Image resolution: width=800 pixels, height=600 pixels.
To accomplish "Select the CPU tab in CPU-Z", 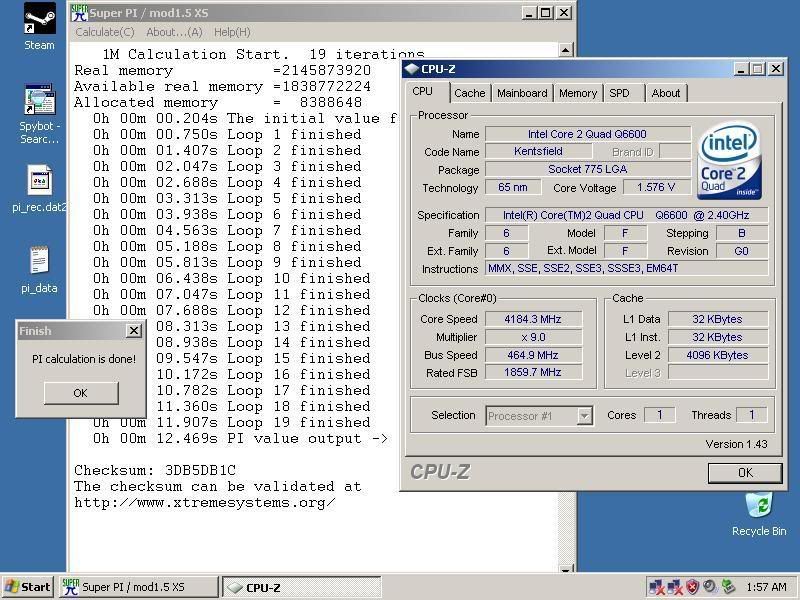I will point(422,91).
